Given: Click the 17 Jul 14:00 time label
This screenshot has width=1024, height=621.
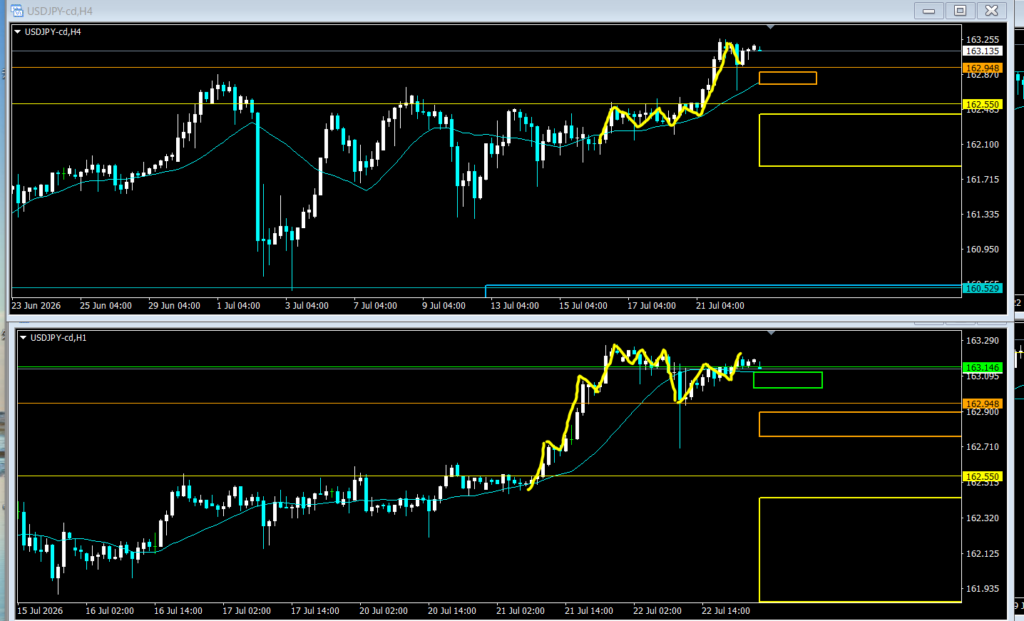Looking at the screenshot, I should (x=315, y=611).
